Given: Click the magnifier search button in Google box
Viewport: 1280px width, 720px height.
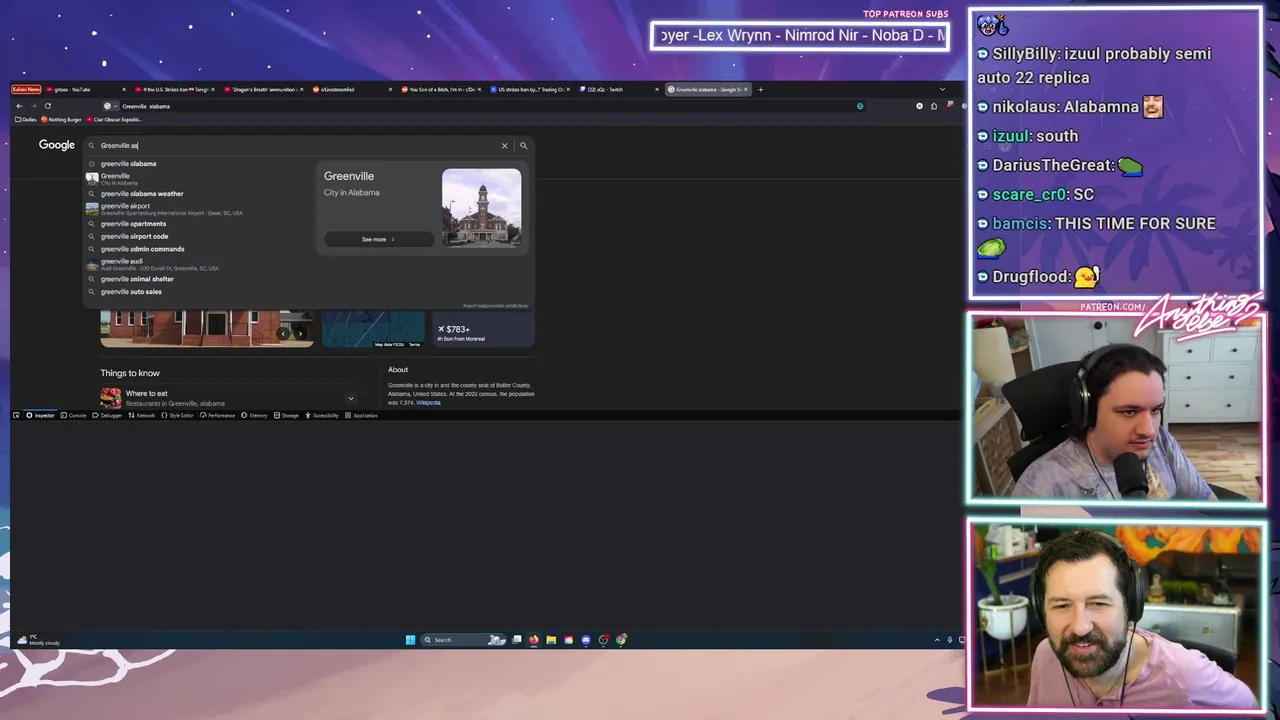Looking at the screenshot, I should pyautogui.click(x=523, y=146).
